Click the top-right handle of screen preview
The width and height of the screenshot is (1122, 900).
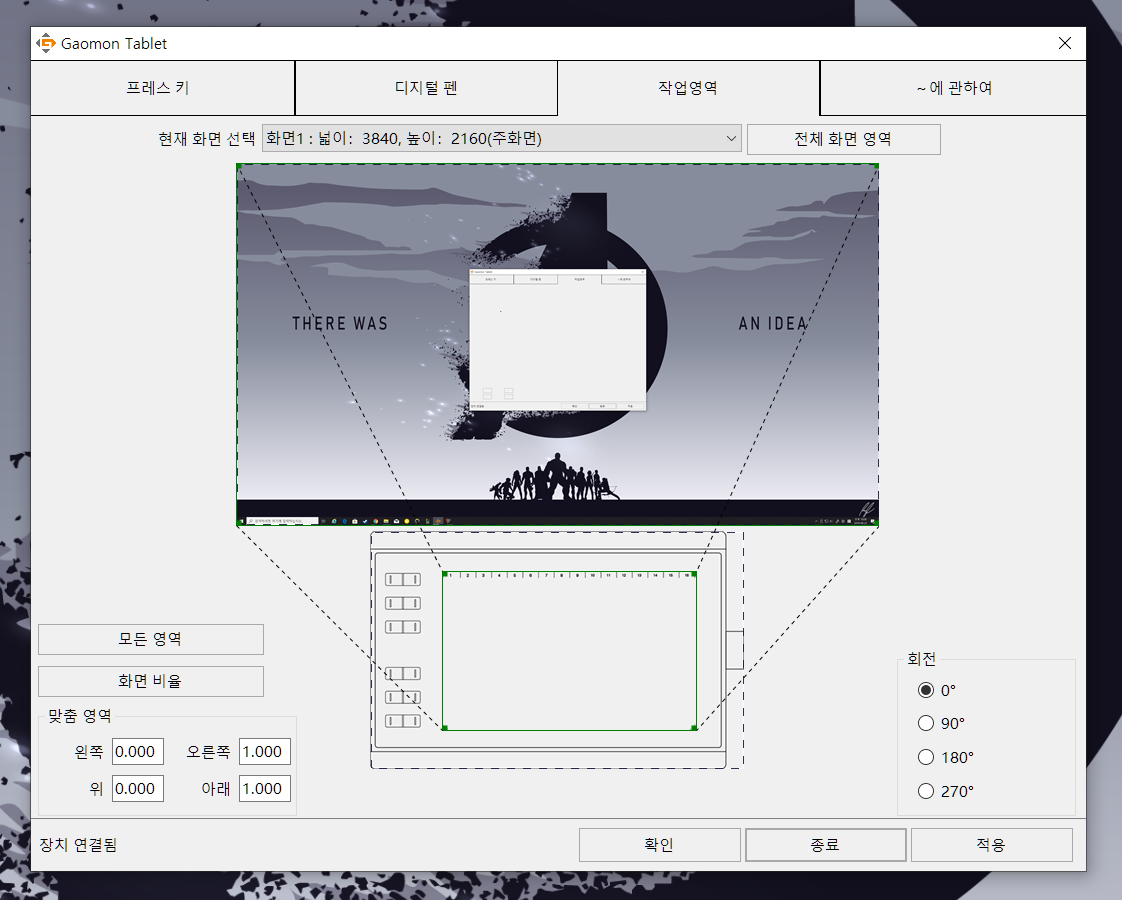point(876,166)
